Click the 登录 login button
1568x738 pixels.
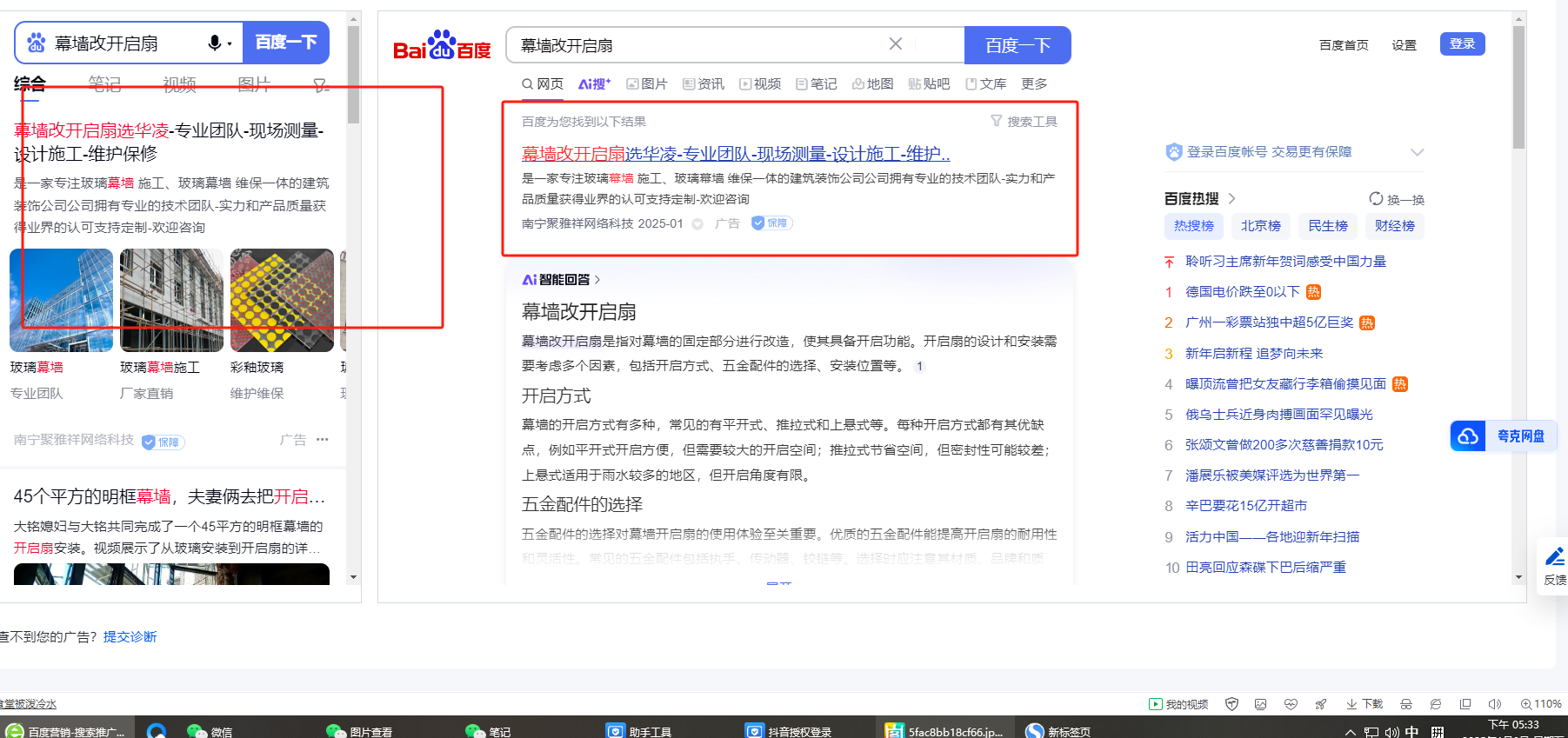(1463, 44)
